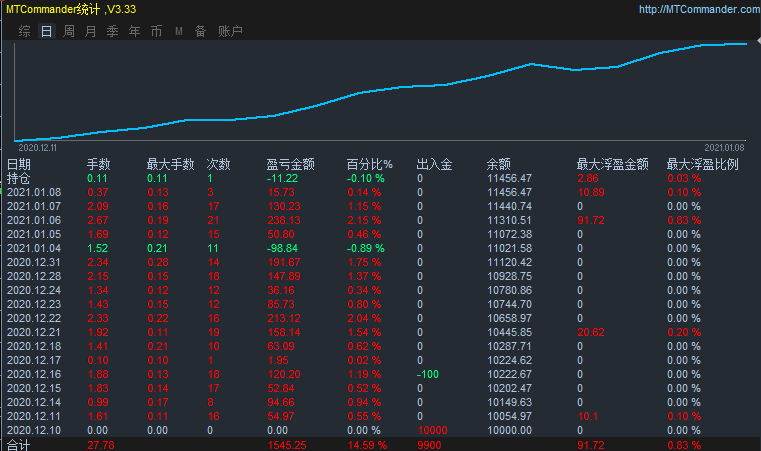This screenshot has height=451, width=761.
Task: Open the http://MTCommander.com link
Action: [x=699, y=9]
